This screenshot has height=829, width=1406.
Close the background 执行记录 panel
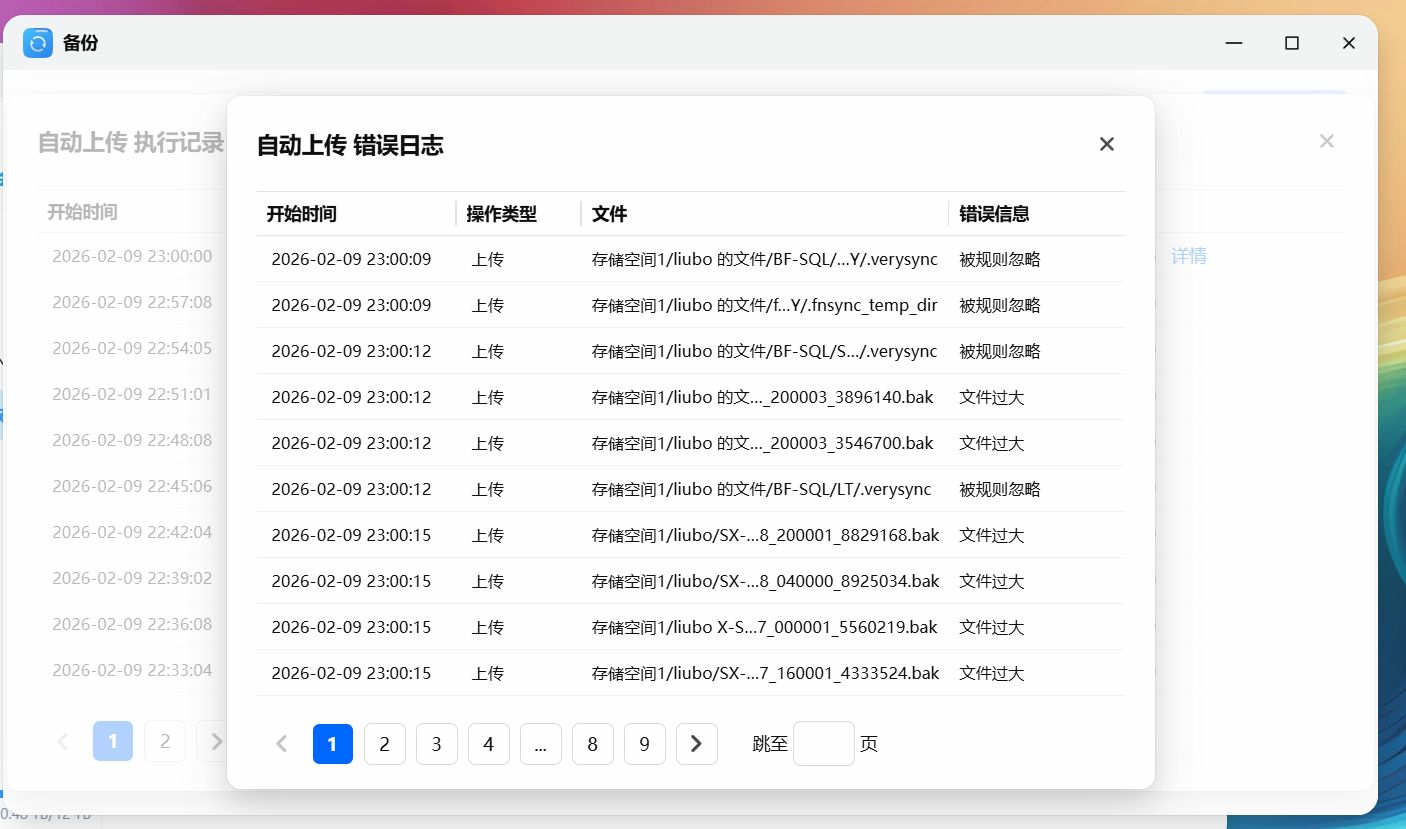click(1326, 142)
